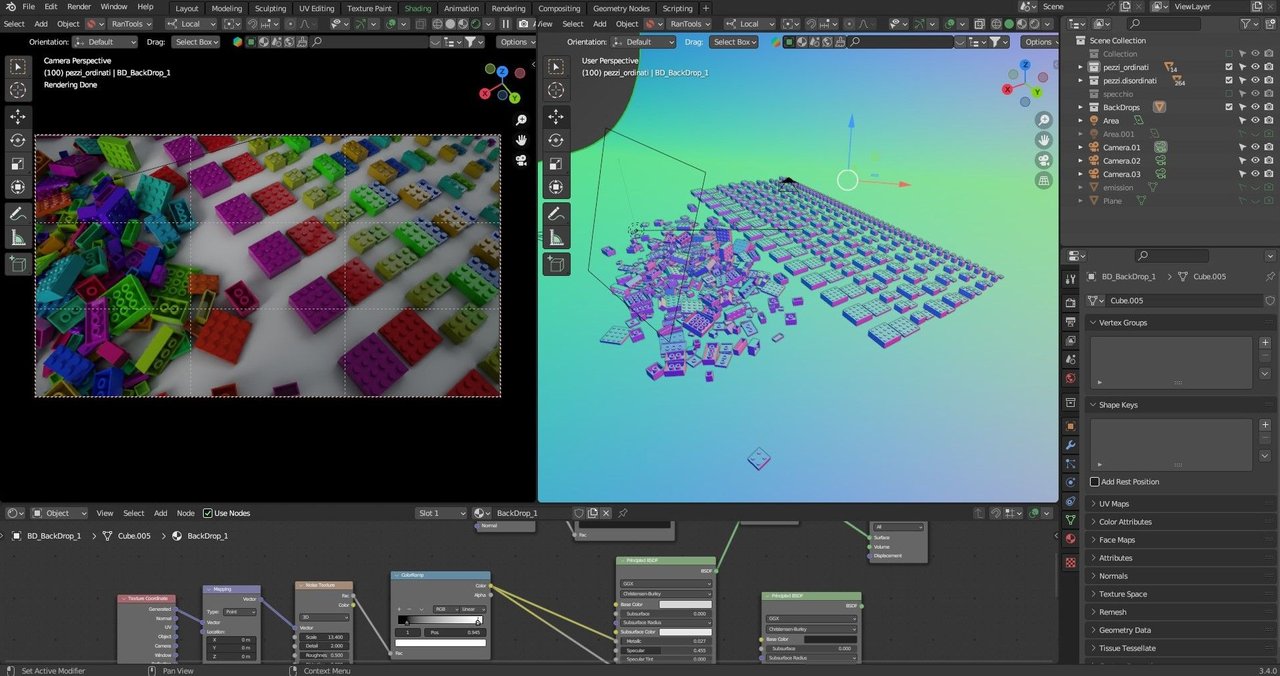Select the Transform tool in right viewport
This screenshot has height=676, width=1280.
click(556, 187)
